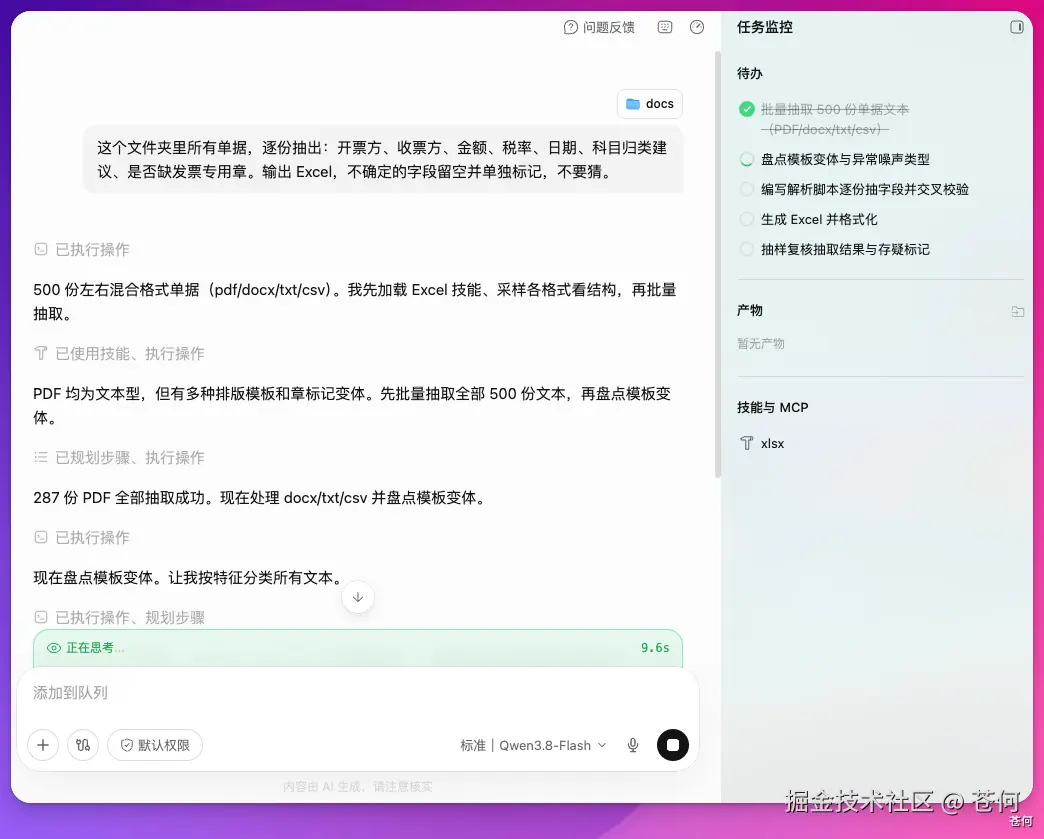Click the chat vertical scrollbar
The image size is (1044, 839).
coord(718,264)
